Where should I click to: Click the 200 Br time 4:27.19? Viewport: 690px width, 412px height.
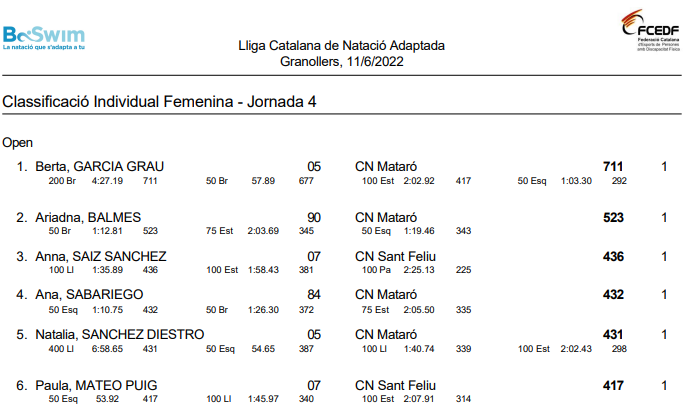coord(107,181)
